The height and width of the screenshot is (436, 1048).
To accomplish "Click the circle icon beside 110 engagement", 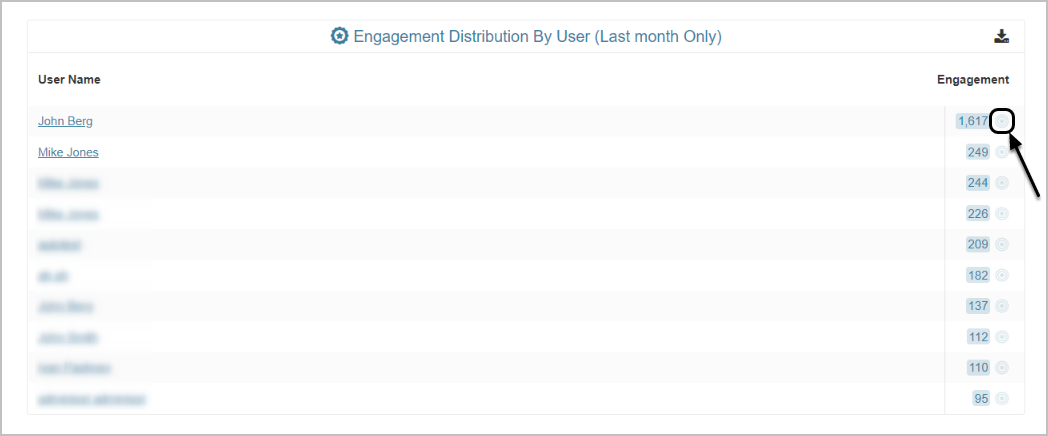I will [x=1002, y=368].
